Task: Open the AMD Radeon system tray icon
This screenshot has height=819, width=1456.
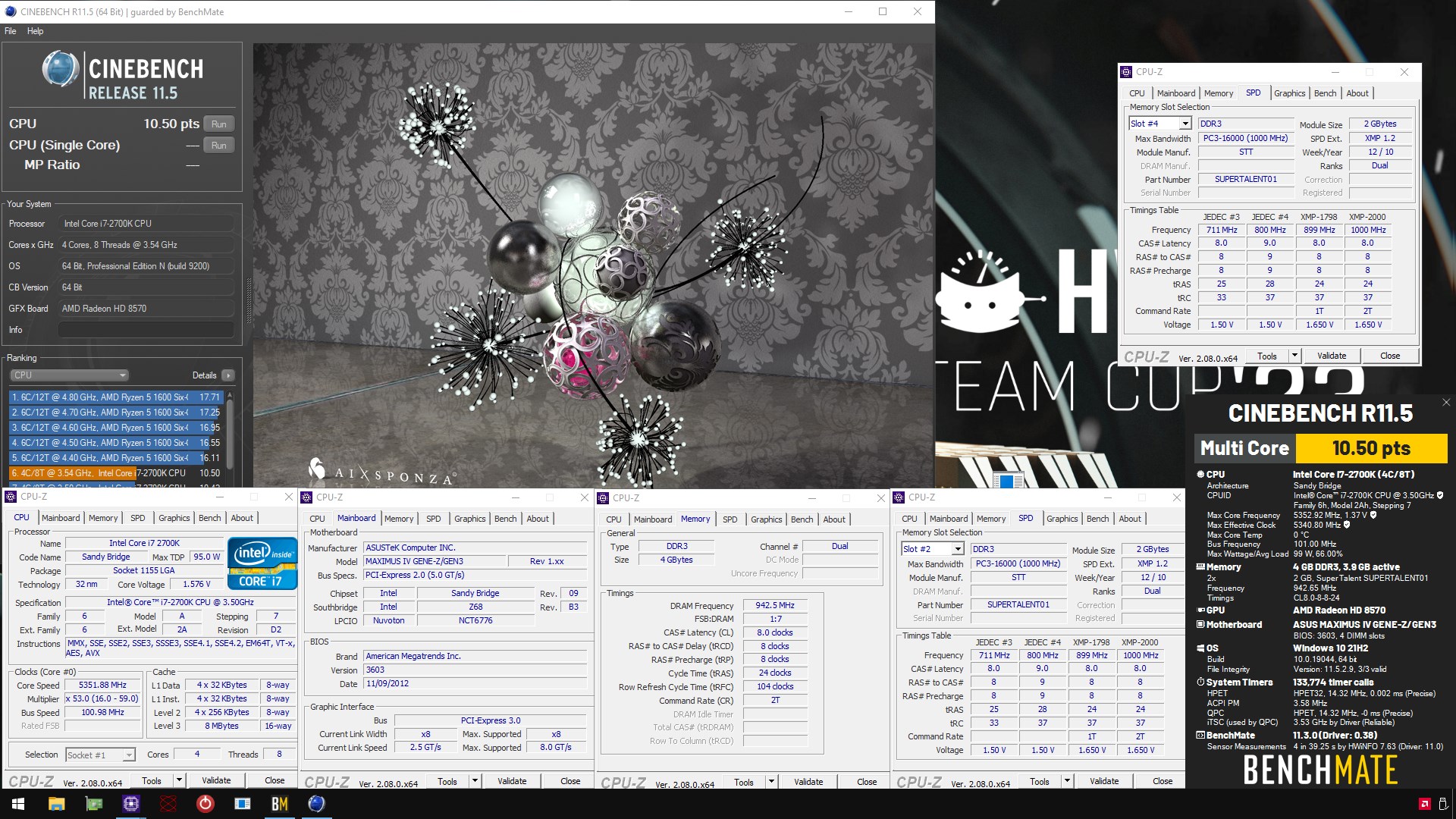Action: tap(1424, 804)
